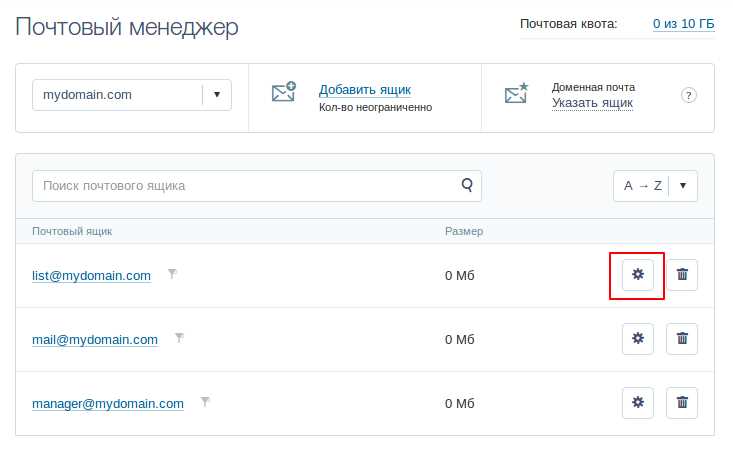Click the Почтовая квота label
This screenshot has width=733, height=451.
[568, 24]
